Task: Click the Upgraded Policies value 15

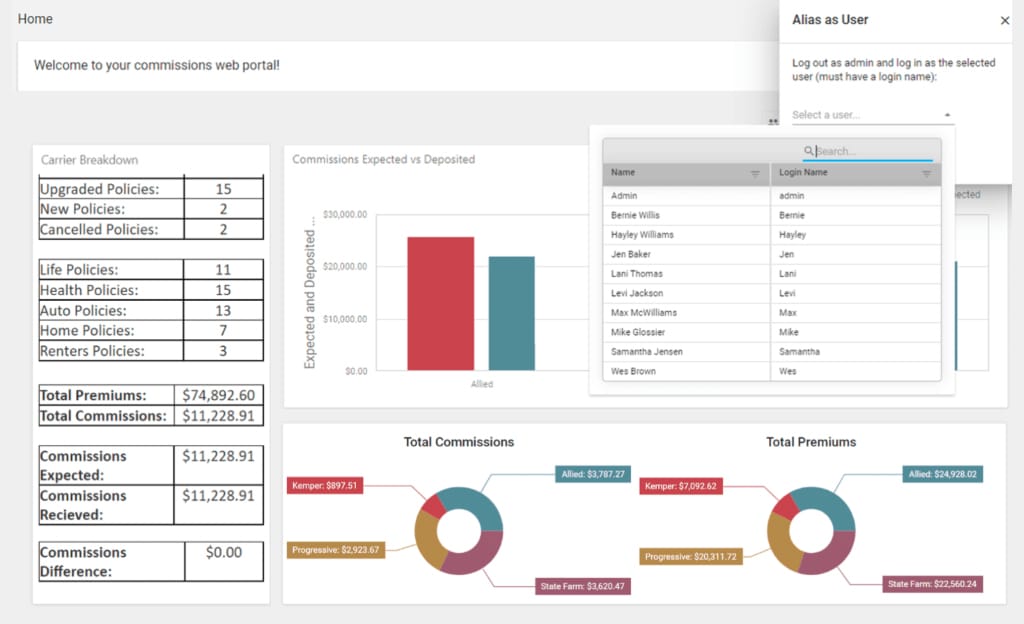Action: [223, 189]
